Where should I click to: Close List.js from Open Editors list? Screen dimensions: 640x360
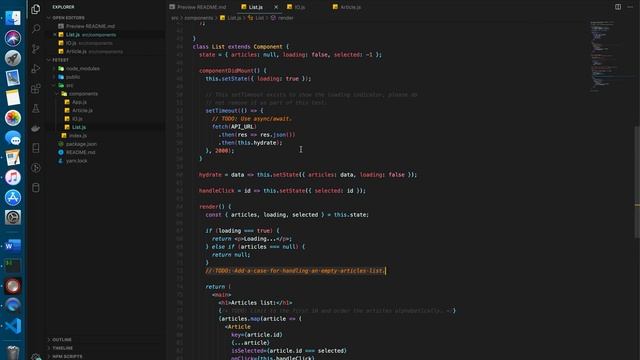coord(55,35)
